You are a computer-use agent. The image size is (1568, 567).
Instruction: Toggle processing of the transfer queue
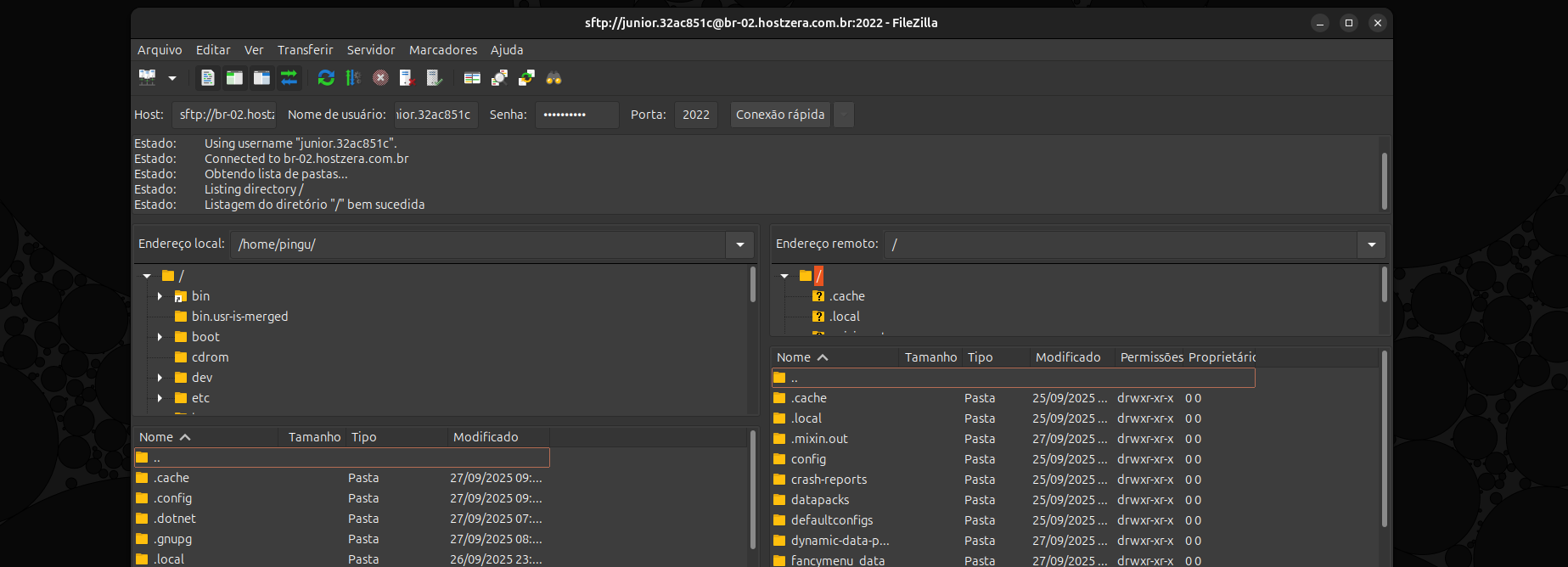click(x=353, y=78)
